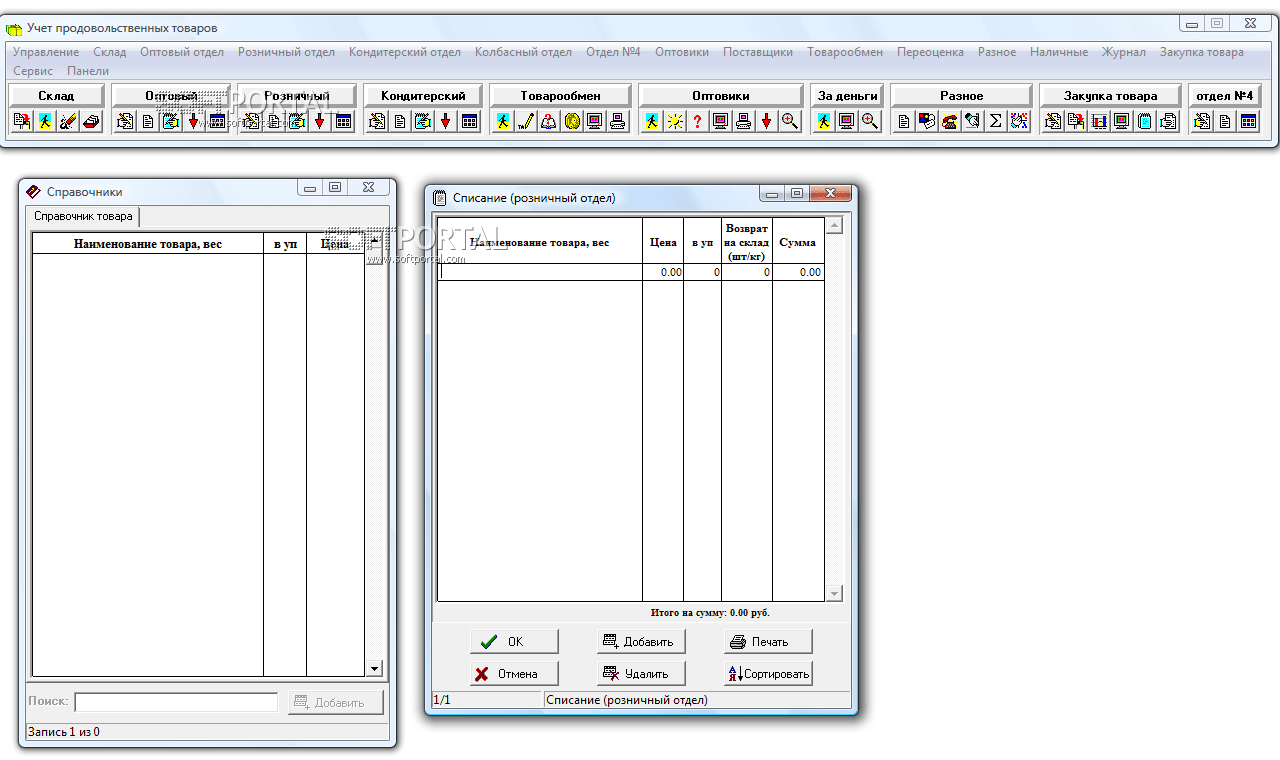Open the Розничный отдел menu
This screenshot has width=1280, height=760.
286,52
